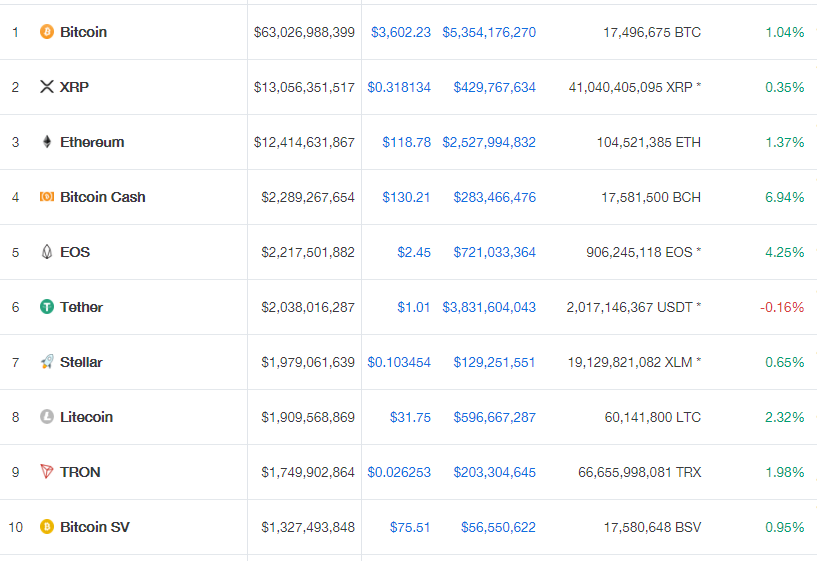Open the Stellar name link
This screenshot has height=561, width=817.
(81, 362)
